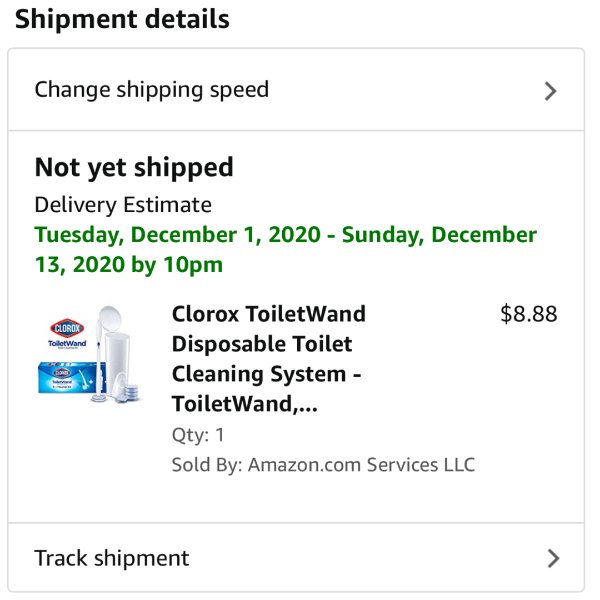This screenshot has height=600, width=600.
Task: Click the blue refill box in the product picture
Action: pos(72,378)
